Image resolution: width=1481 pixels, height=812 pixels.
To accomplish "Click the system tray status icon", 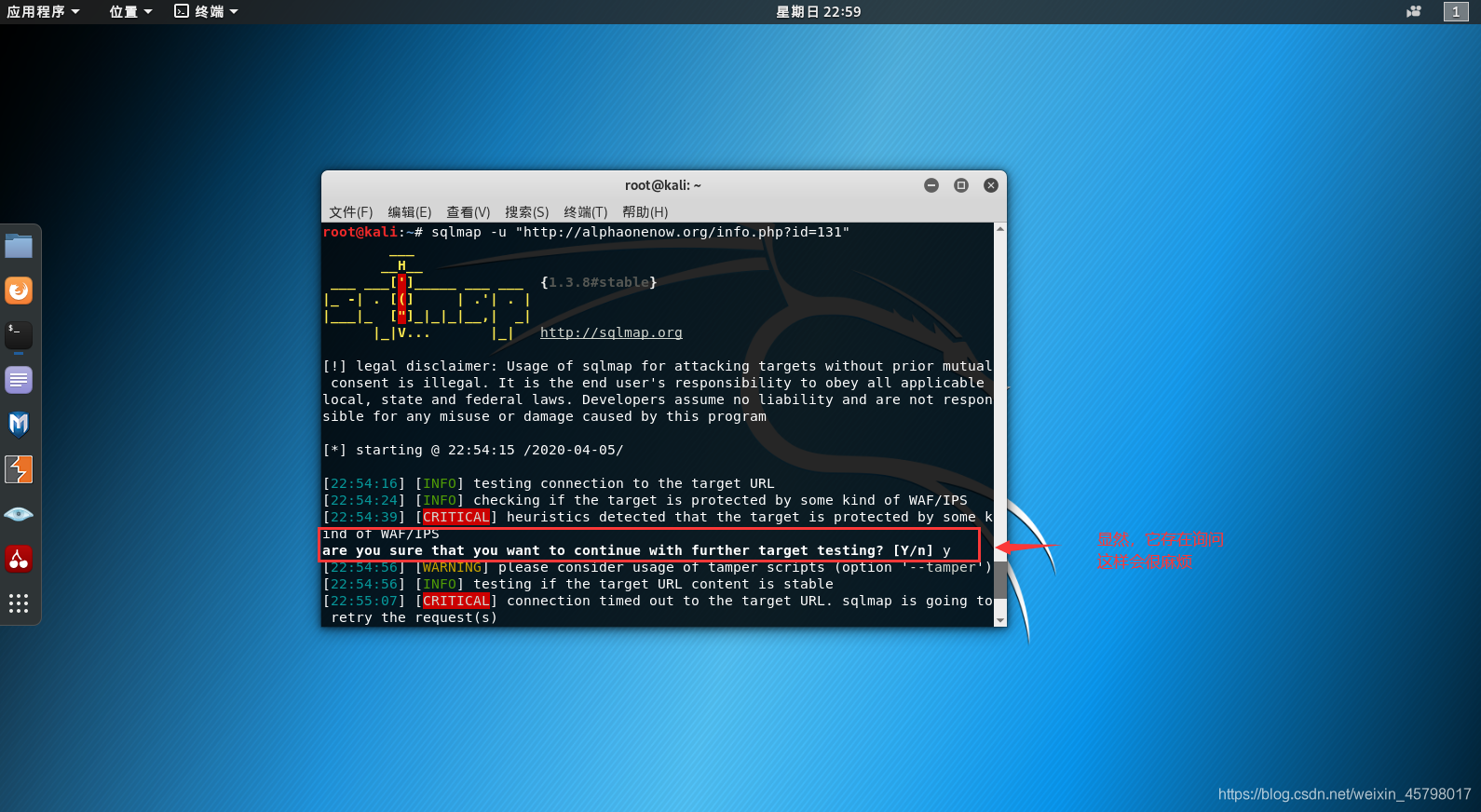I will pos(1414,11).
